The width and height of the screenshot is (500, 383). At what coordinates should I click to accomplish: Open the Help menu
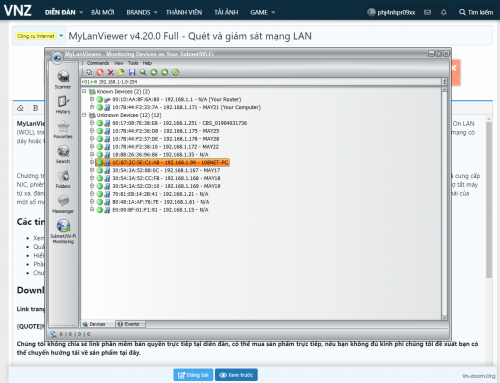point(147,63)
